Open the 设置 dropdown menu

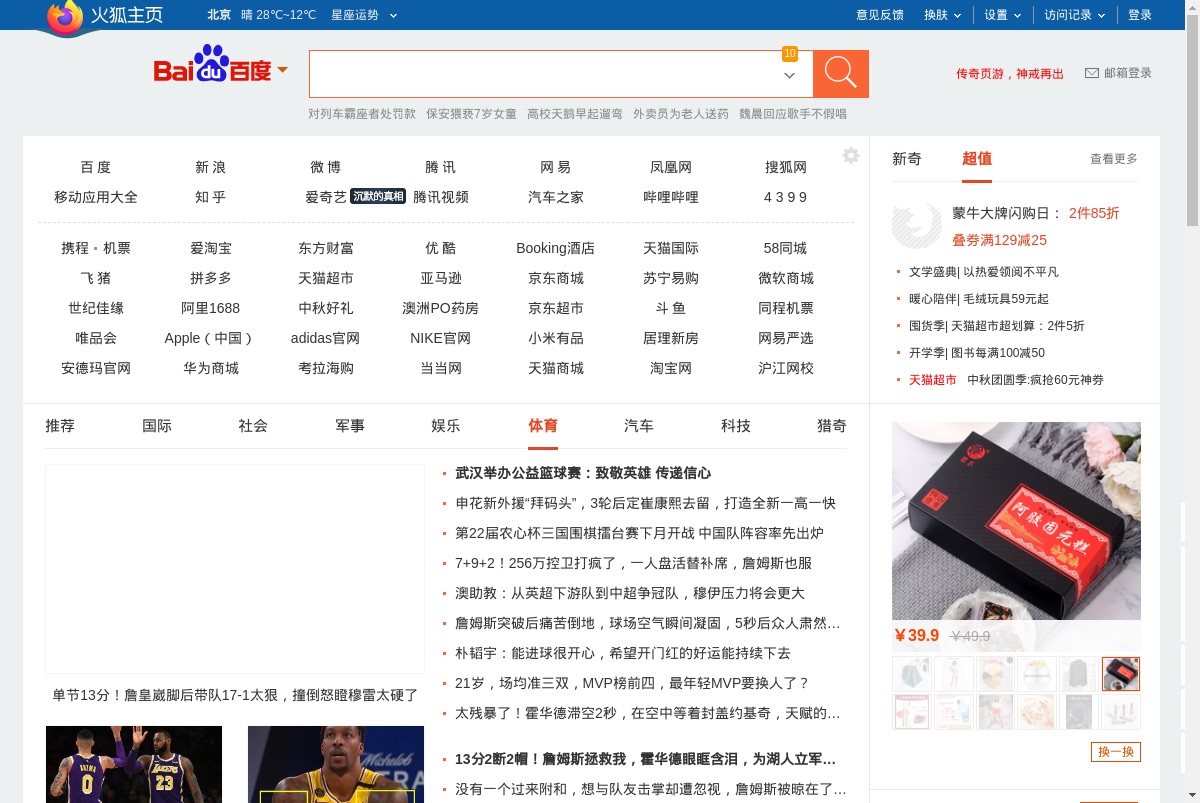pyautogui.click(x=1003, y=15)
